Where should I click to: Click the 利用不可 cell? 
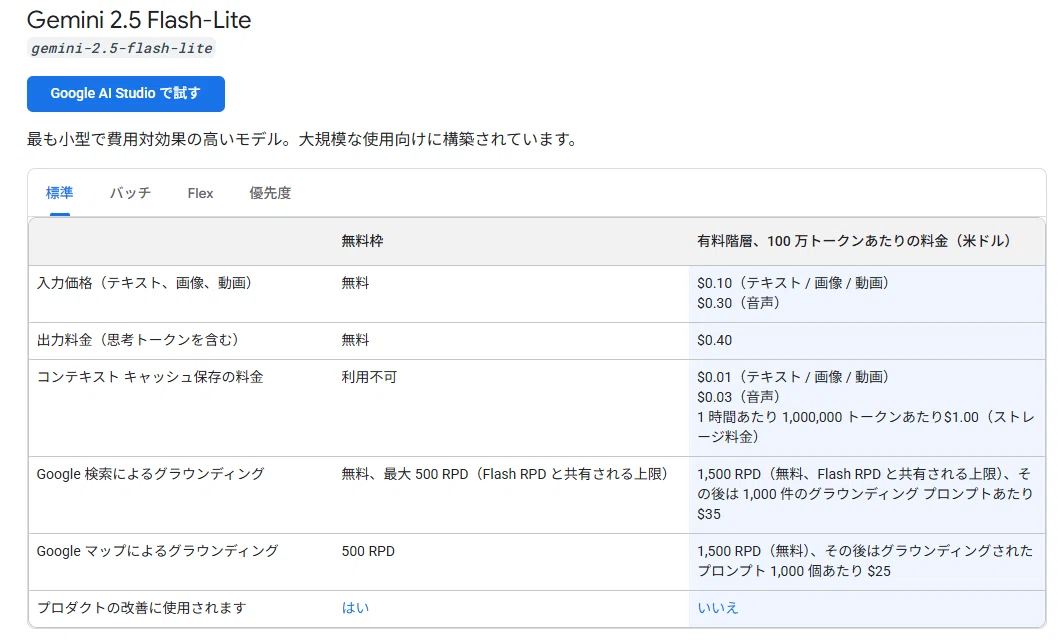369,377
